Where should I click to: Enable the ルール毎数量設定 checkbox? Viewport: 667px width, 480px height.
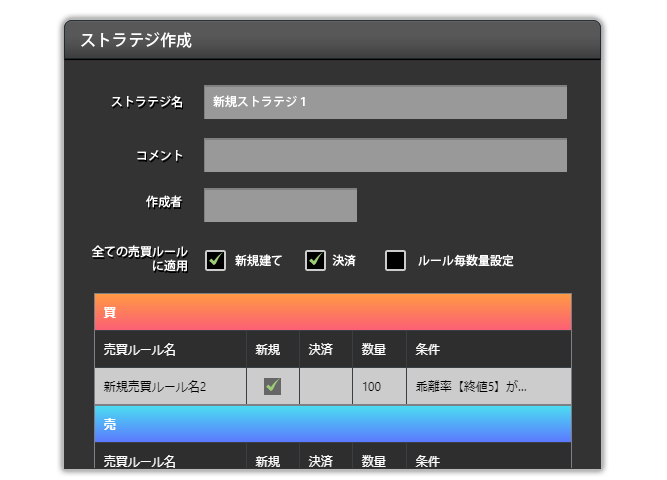click(396, 261)
